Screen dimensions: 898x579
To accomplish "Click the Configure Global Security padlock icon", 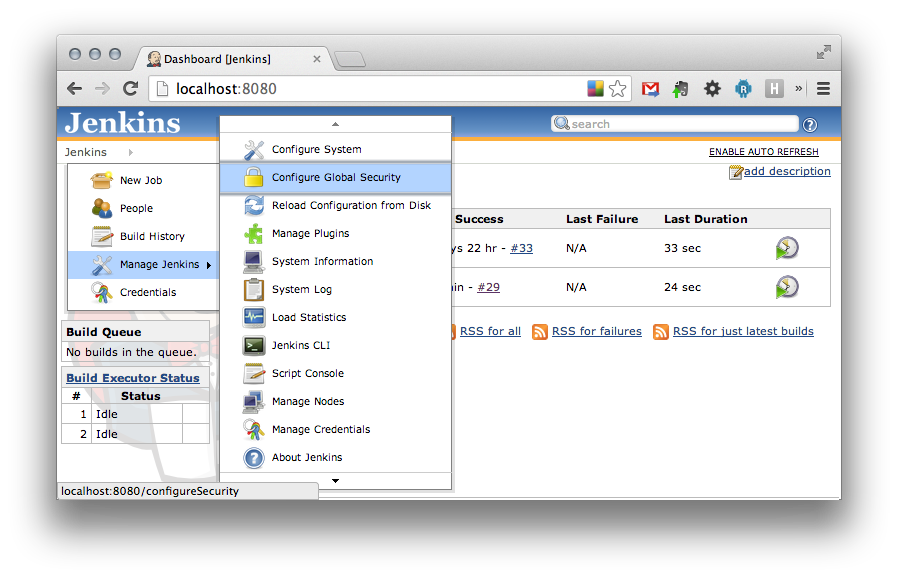I will (254, 177).
